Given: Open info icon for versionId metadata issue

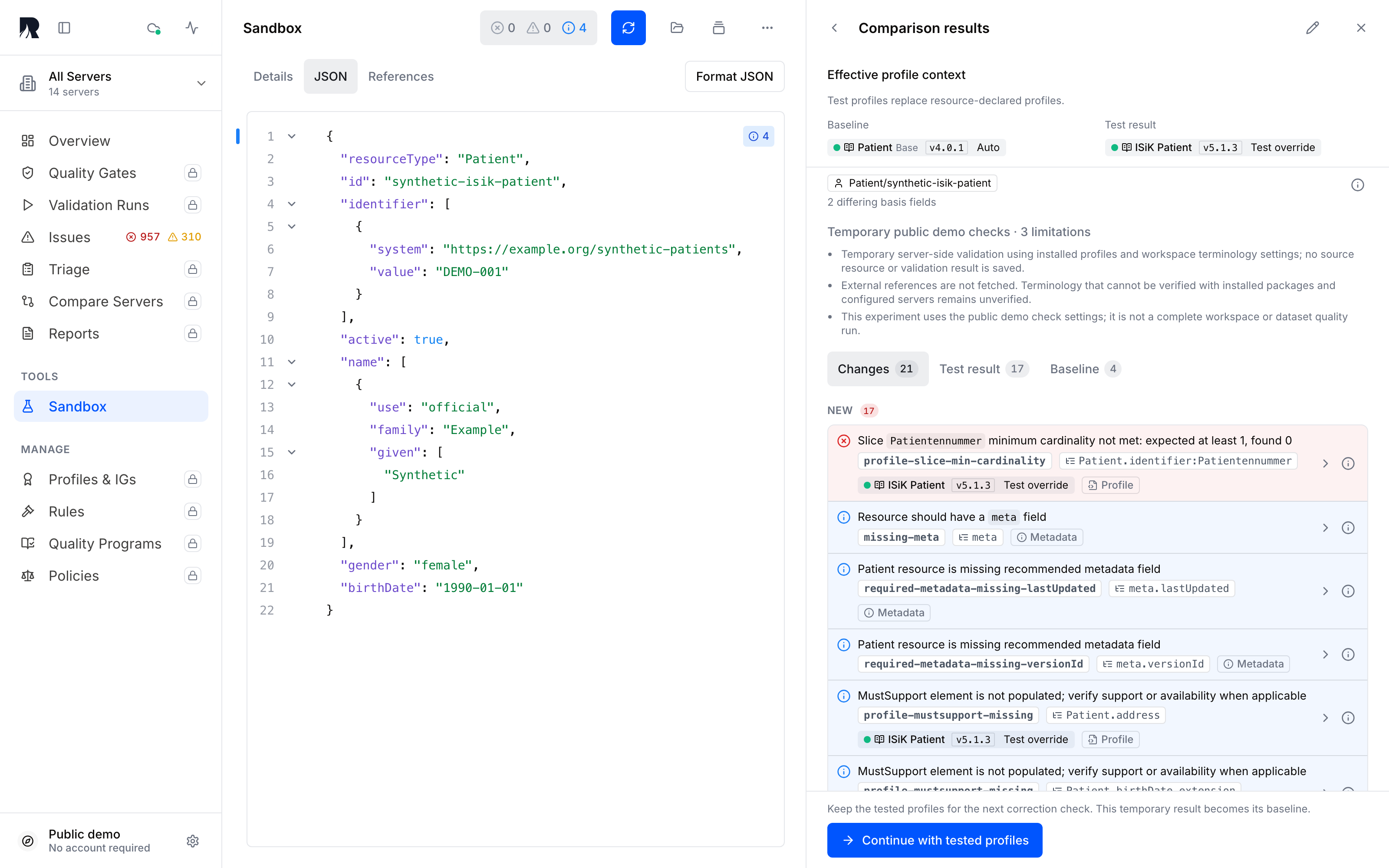Looking at the screenshot, I should click(1348, 654).
